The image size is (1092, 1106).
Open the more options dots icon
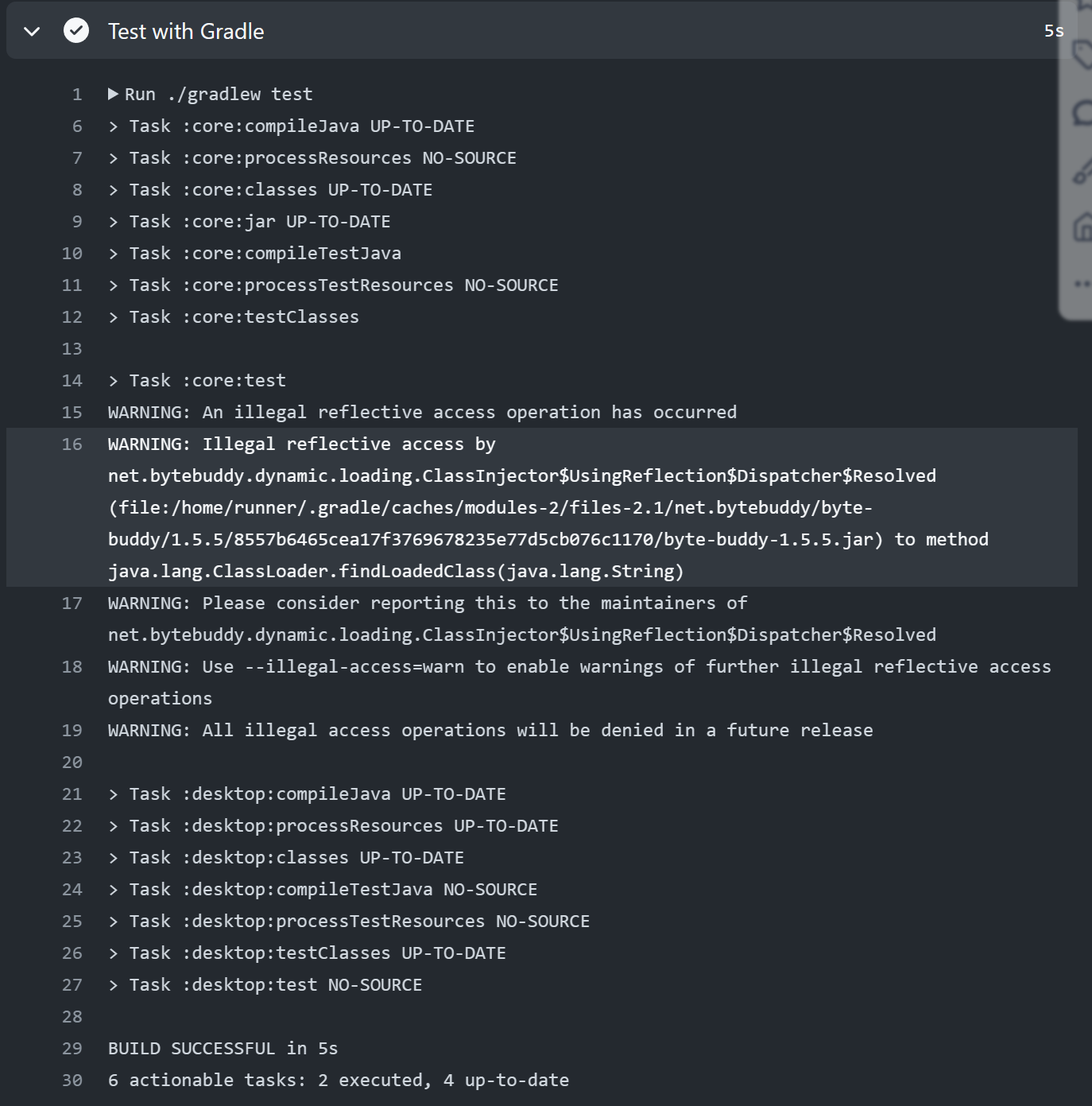pos(1082,283)
